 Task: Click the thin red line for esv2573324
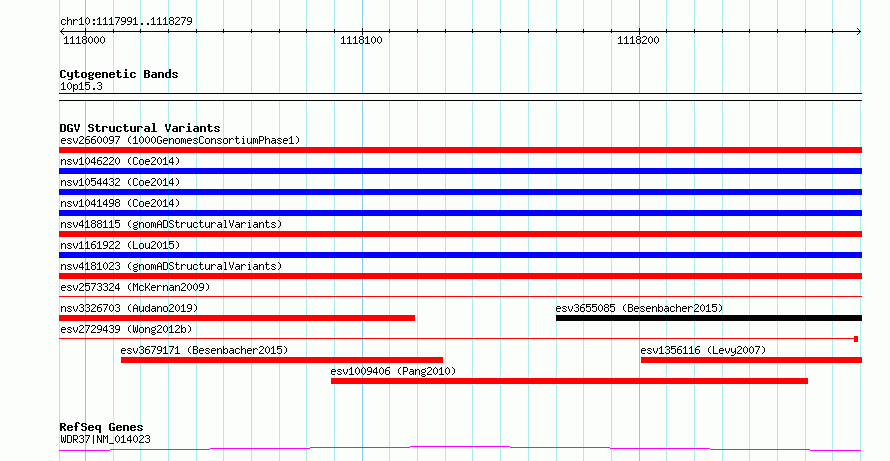click(x=460, y=296)
